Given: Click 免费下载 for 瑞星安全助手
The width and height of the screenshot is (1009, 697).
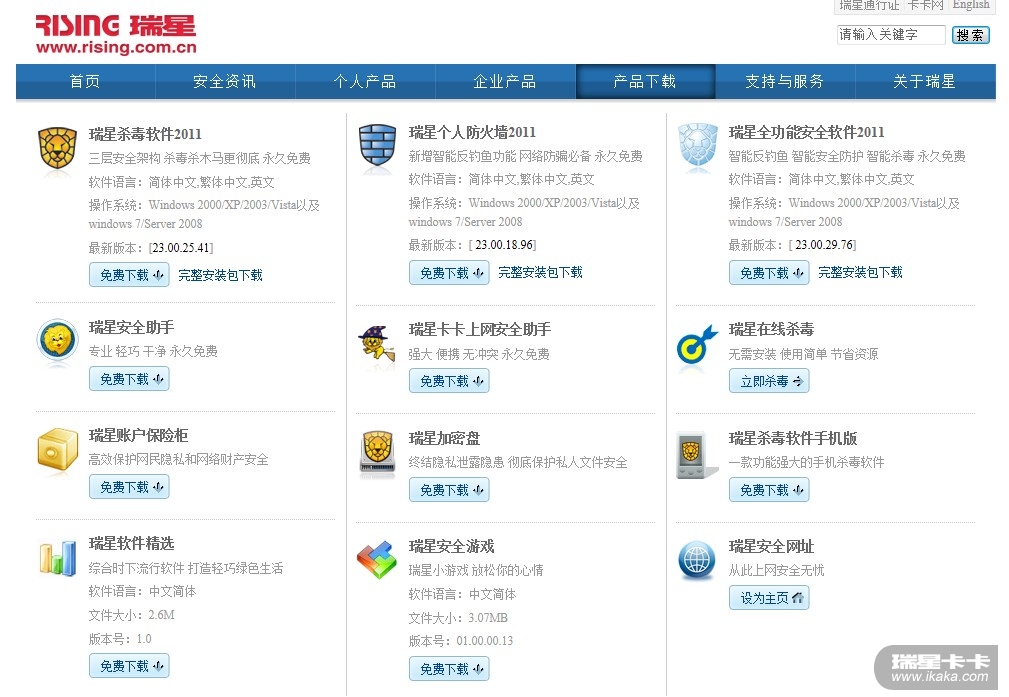Looking at the screenshot, I should (x=129, y=379).
